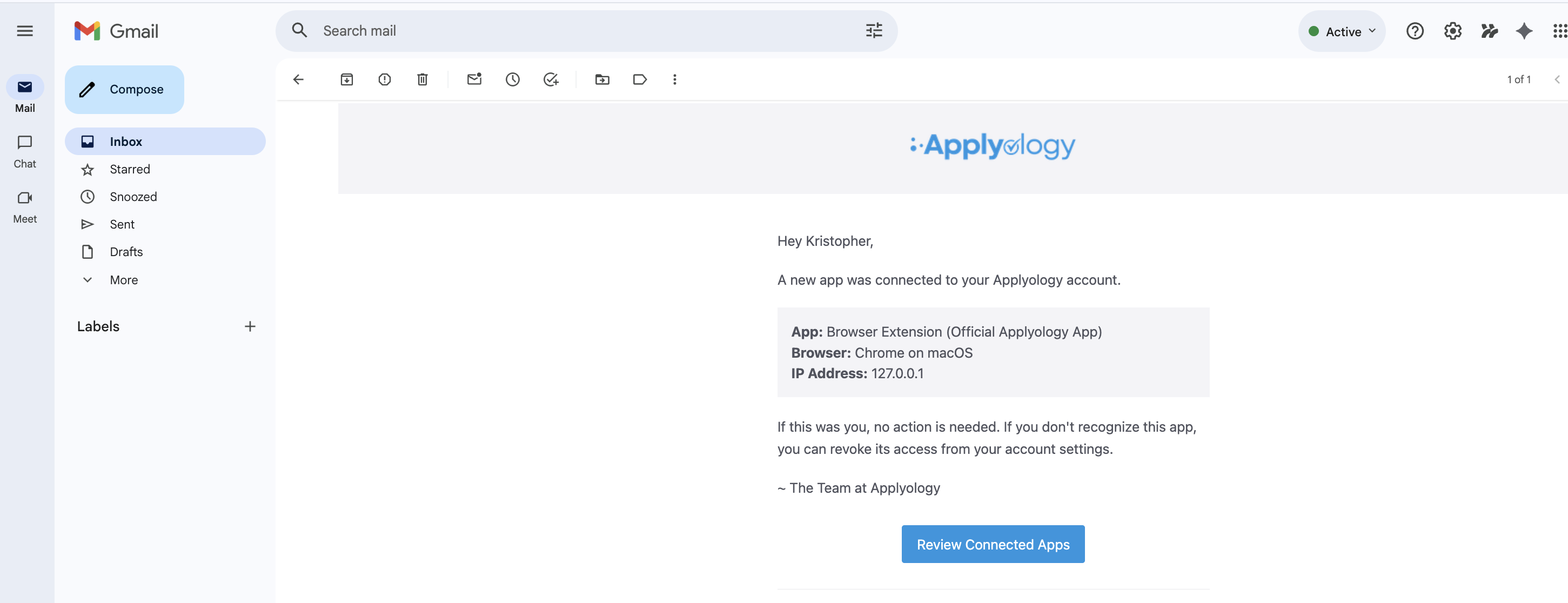Open the Compose window

(124, 89)
